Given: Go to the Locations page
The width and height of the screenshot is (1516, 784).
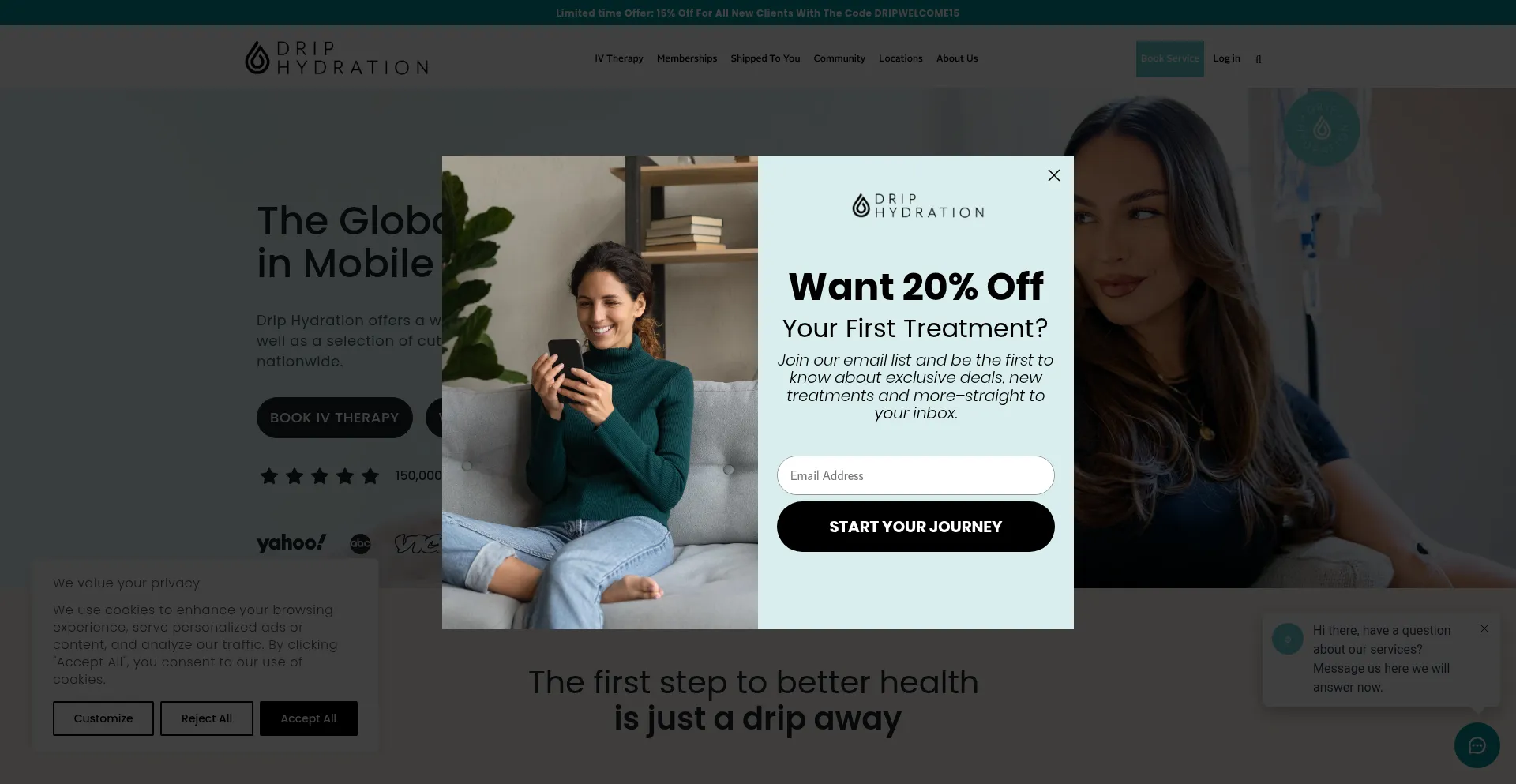Looking at the screenshot, I should click(x=901, y=58).
